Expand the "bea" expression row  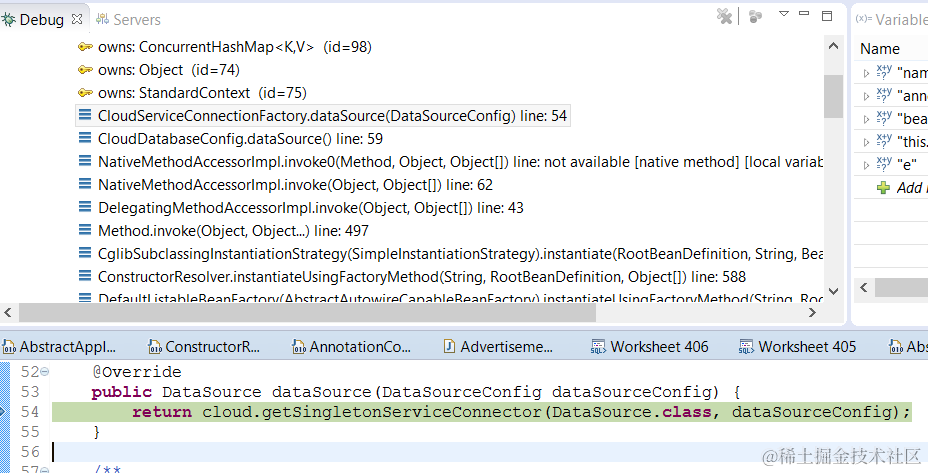click(x=866, y=119)
